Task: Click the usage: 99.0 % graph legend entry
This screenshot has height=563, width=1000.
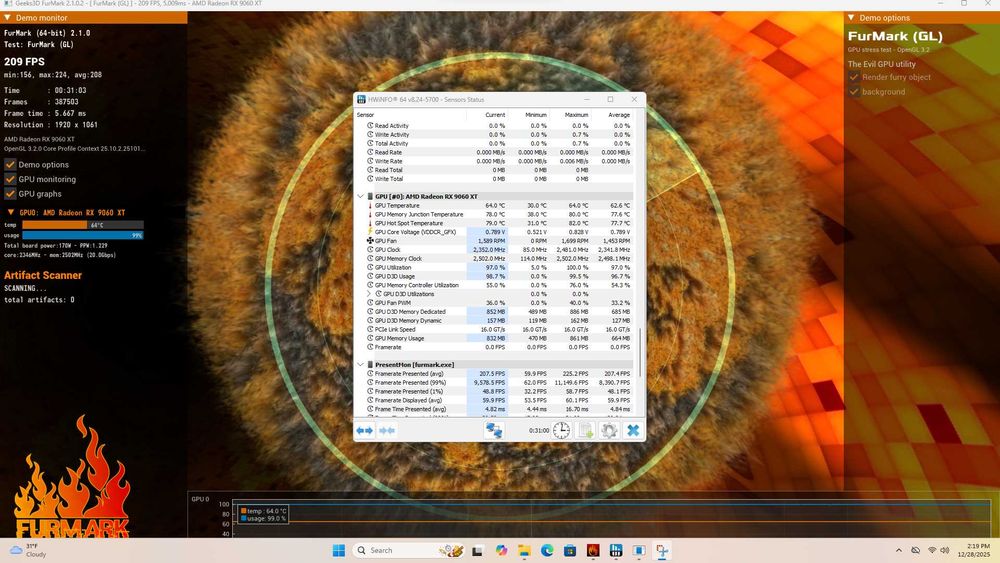Action: coord(263,519)
